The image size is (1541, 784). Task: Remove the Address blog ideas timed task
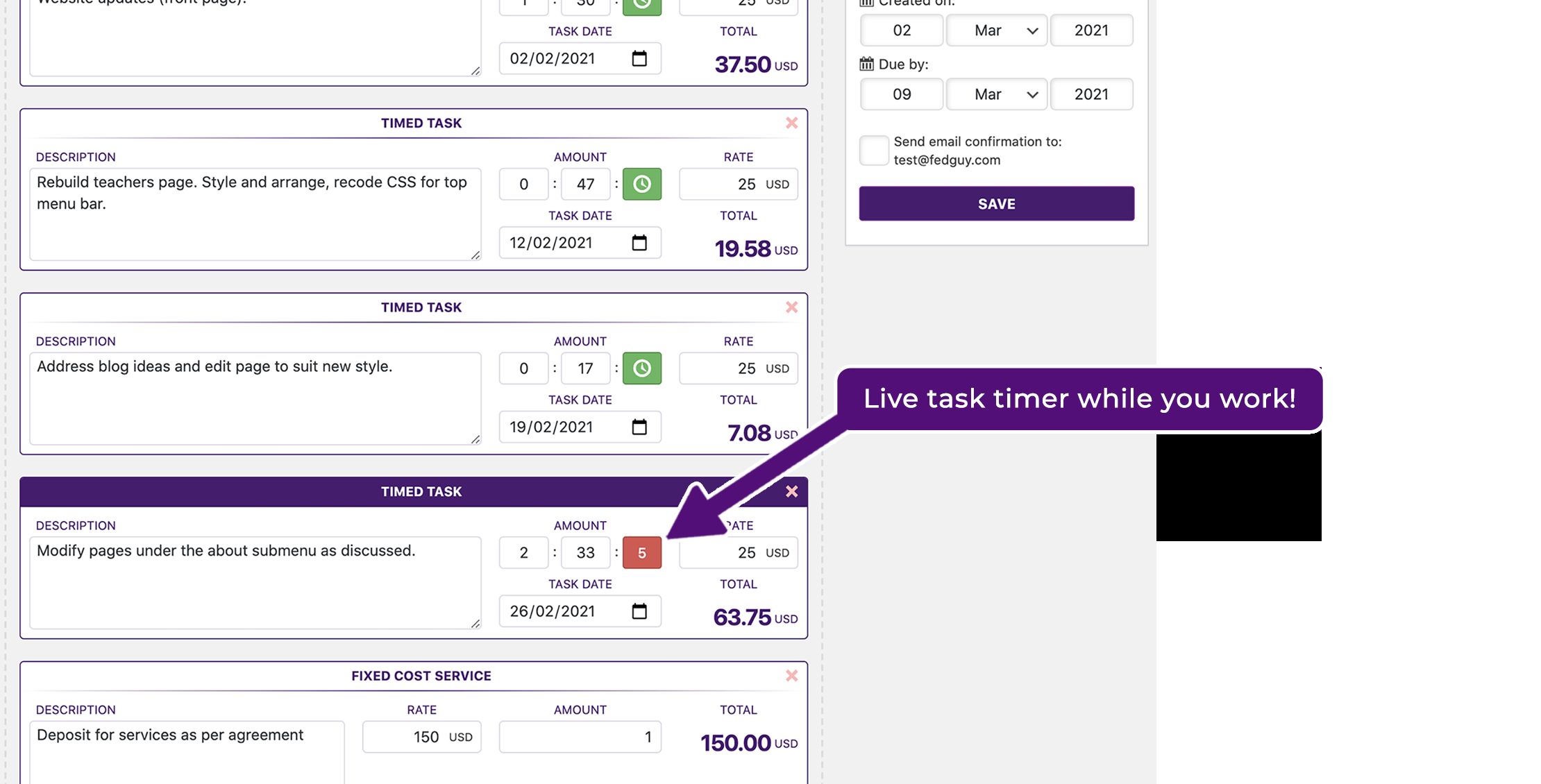[x=791, y=307]
